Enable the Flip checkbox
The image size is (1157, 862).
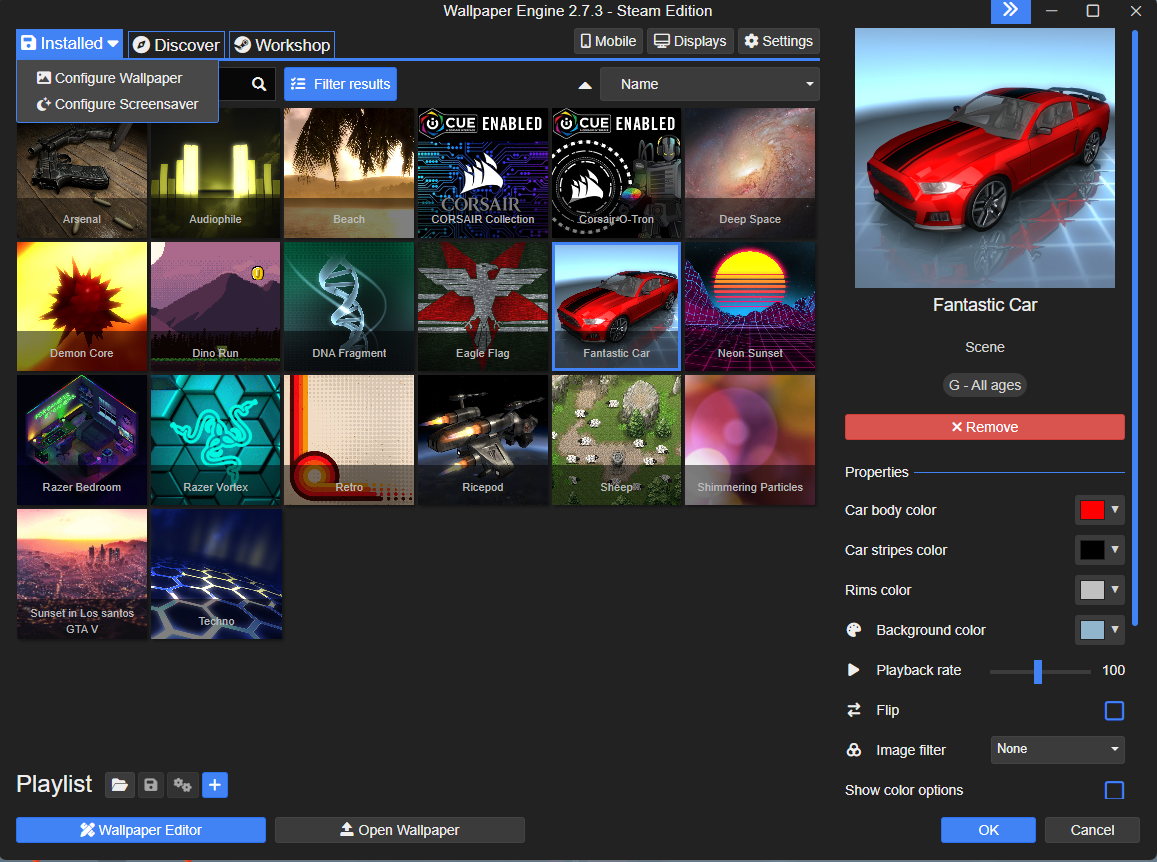click(1114, 711)
